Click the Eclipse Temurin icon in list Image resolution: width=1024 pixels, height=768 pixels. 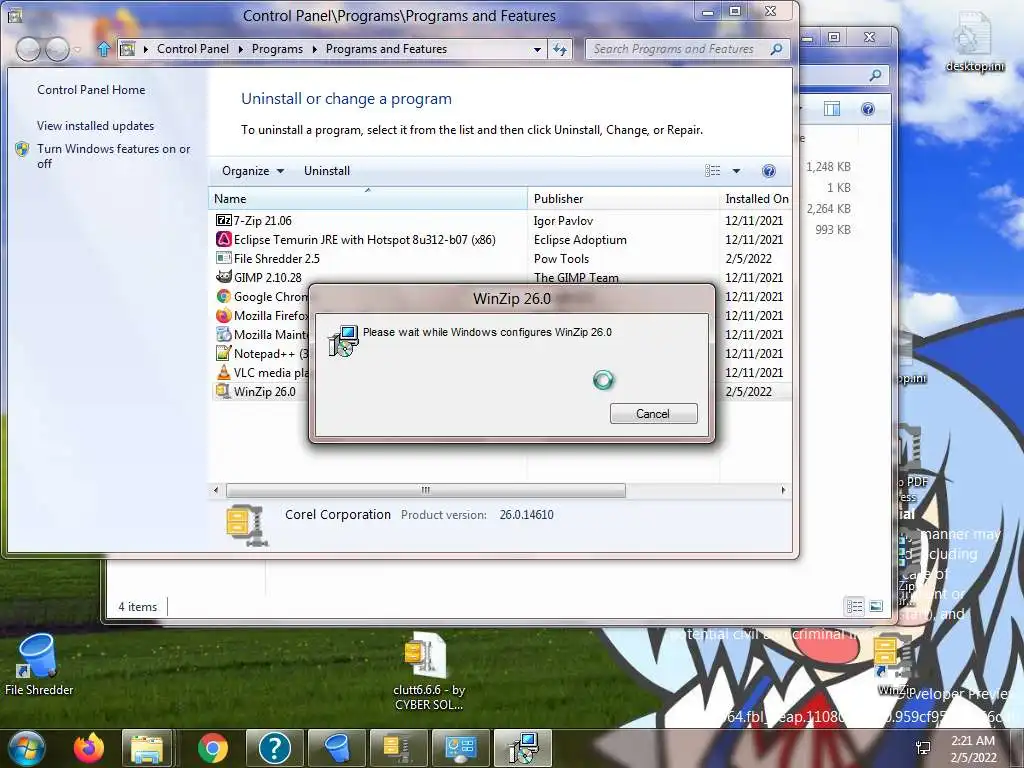tap(223, 239)
